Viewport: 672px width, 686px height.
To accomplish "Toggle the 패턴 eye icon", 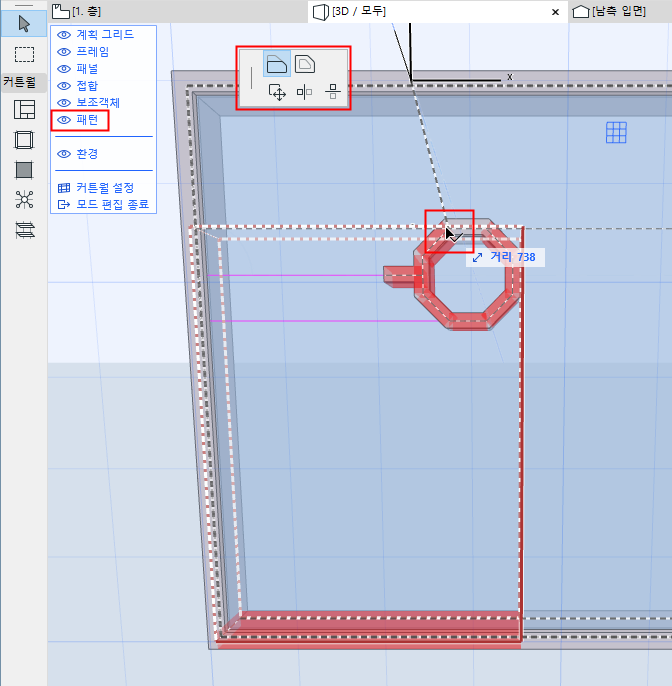I will (x=64, y=120).
